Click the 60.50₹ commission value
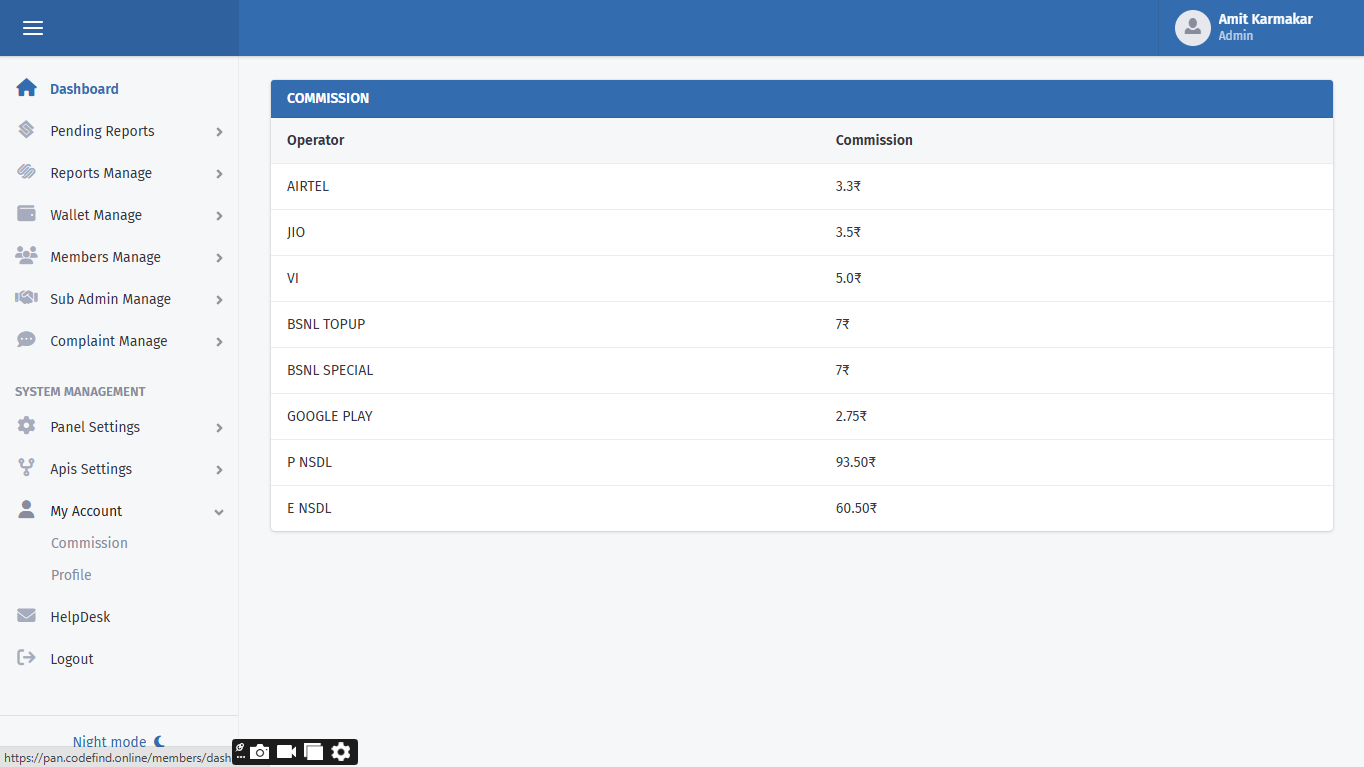The image size is (1364, 767). pos(856,508)
